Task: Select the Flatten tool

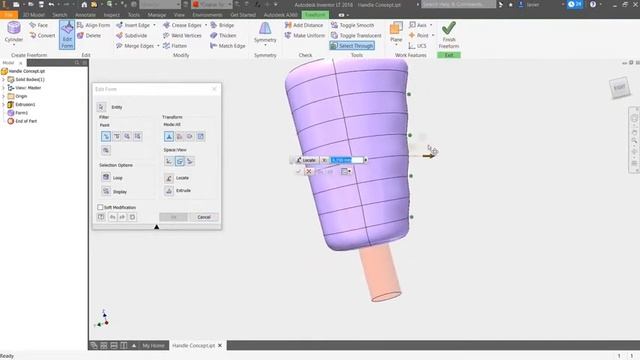Action: [175, 46]
